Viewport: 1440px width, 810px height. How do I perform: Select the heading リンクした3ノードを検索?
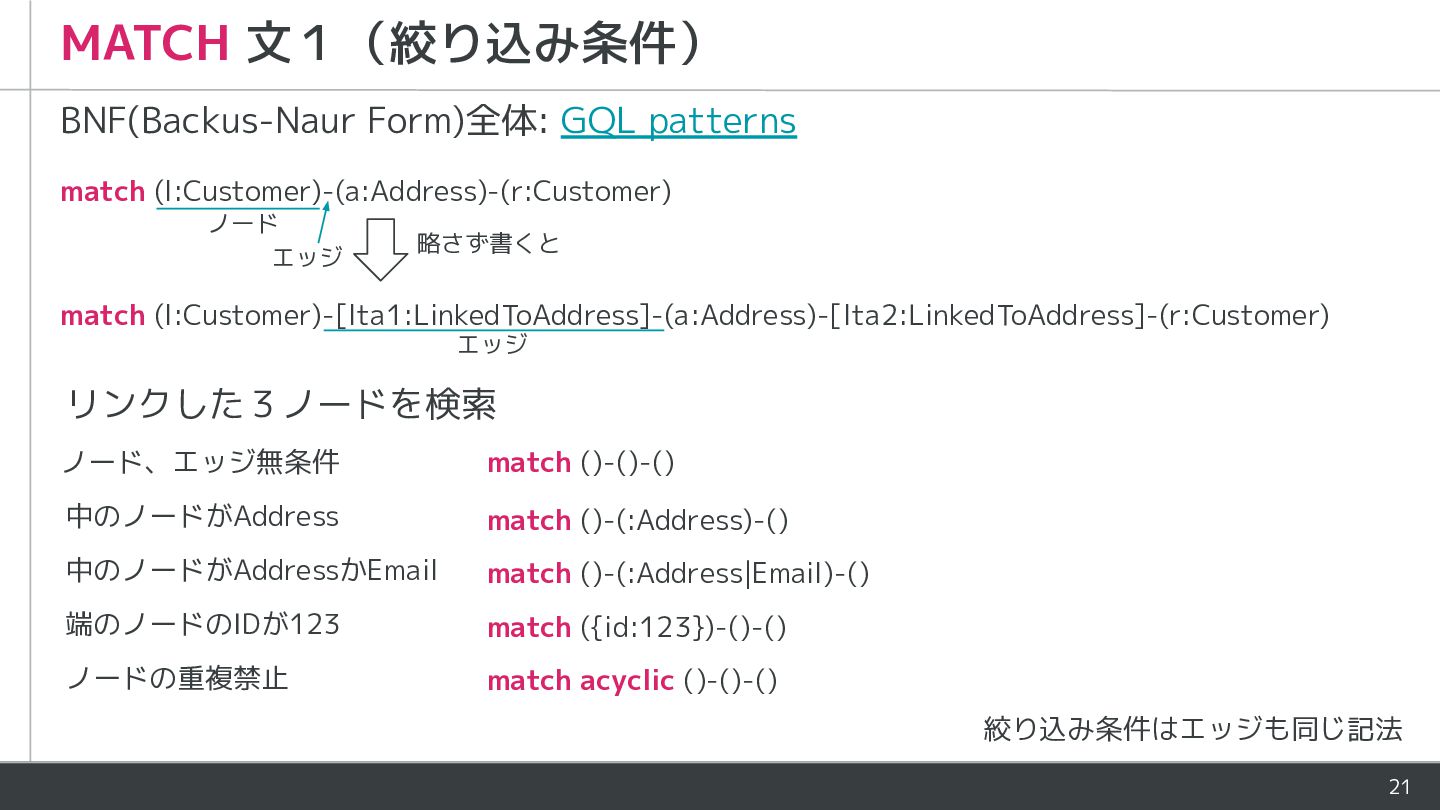pyautogui.click(x=281, y=404)
